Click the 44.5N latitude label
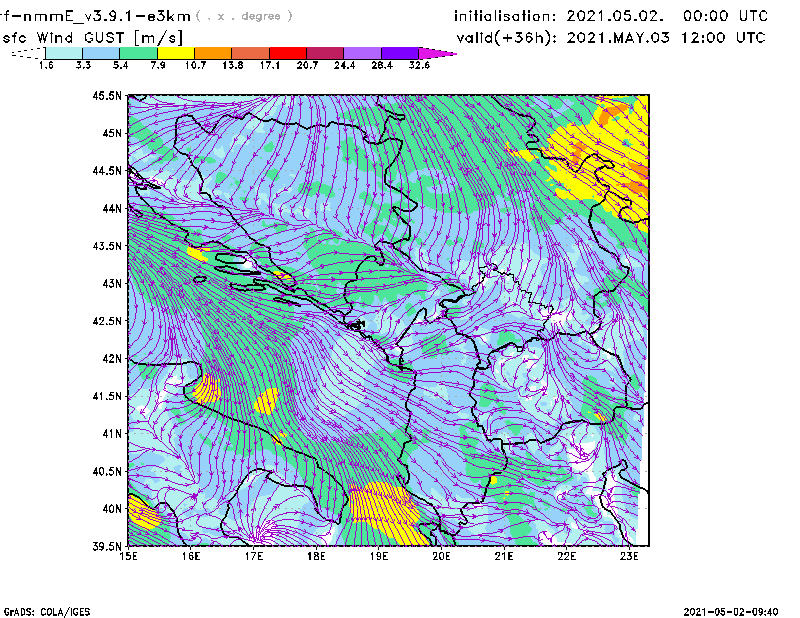The width and height of the screenshot is (800, 618). (107, 170)
